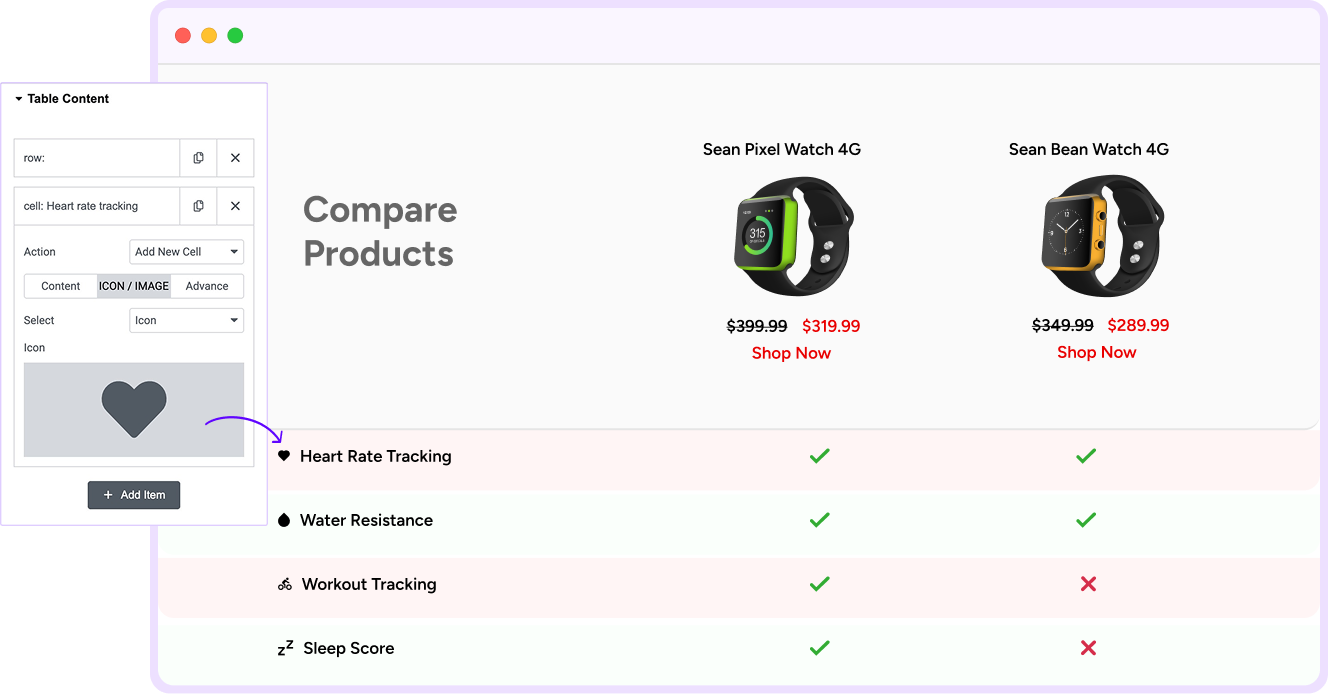Collapse the Table Content section
The image size is (1328, 694).
click(x=19, y=99)
